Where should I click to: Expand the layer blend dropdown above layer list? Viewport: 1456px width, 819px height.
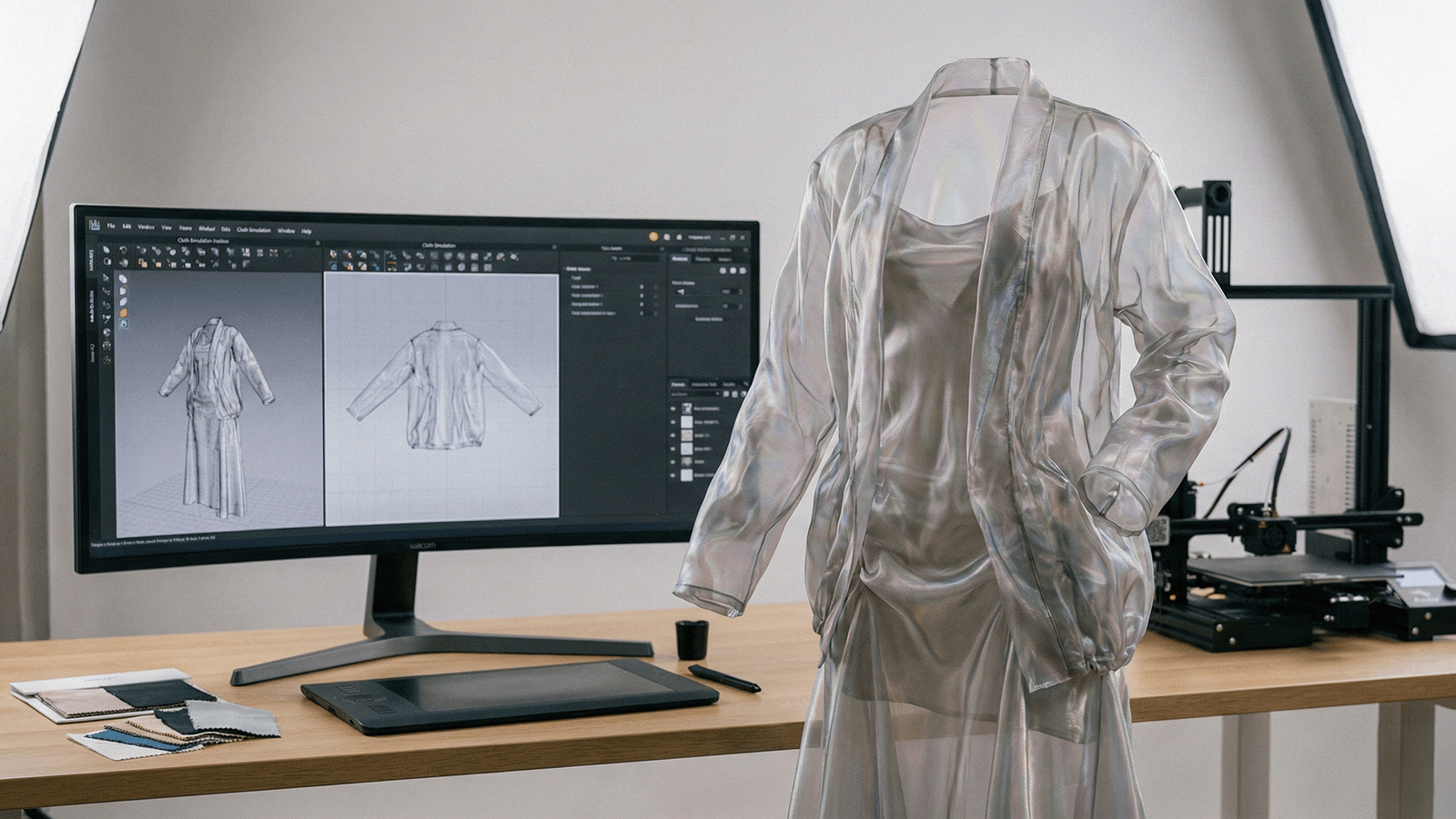click(696, 395)
